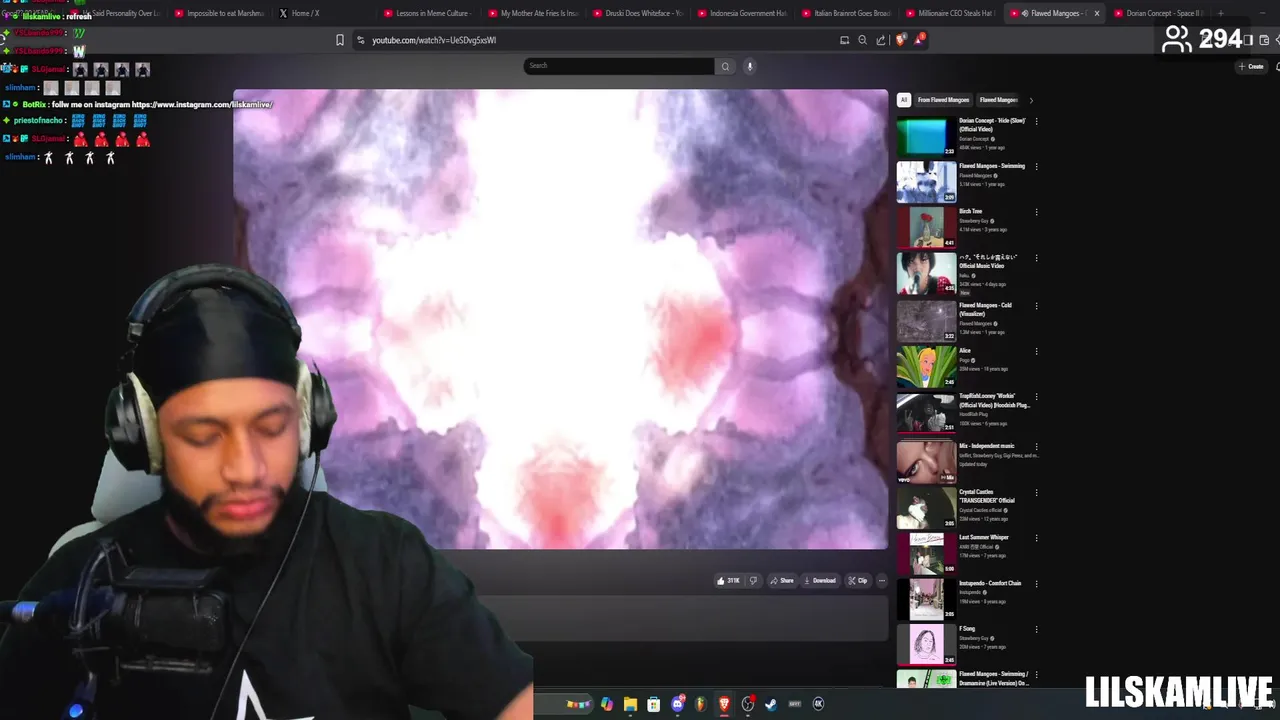Open FL Studio from the taskbar

pyautogui.click(x=701, y=704)
